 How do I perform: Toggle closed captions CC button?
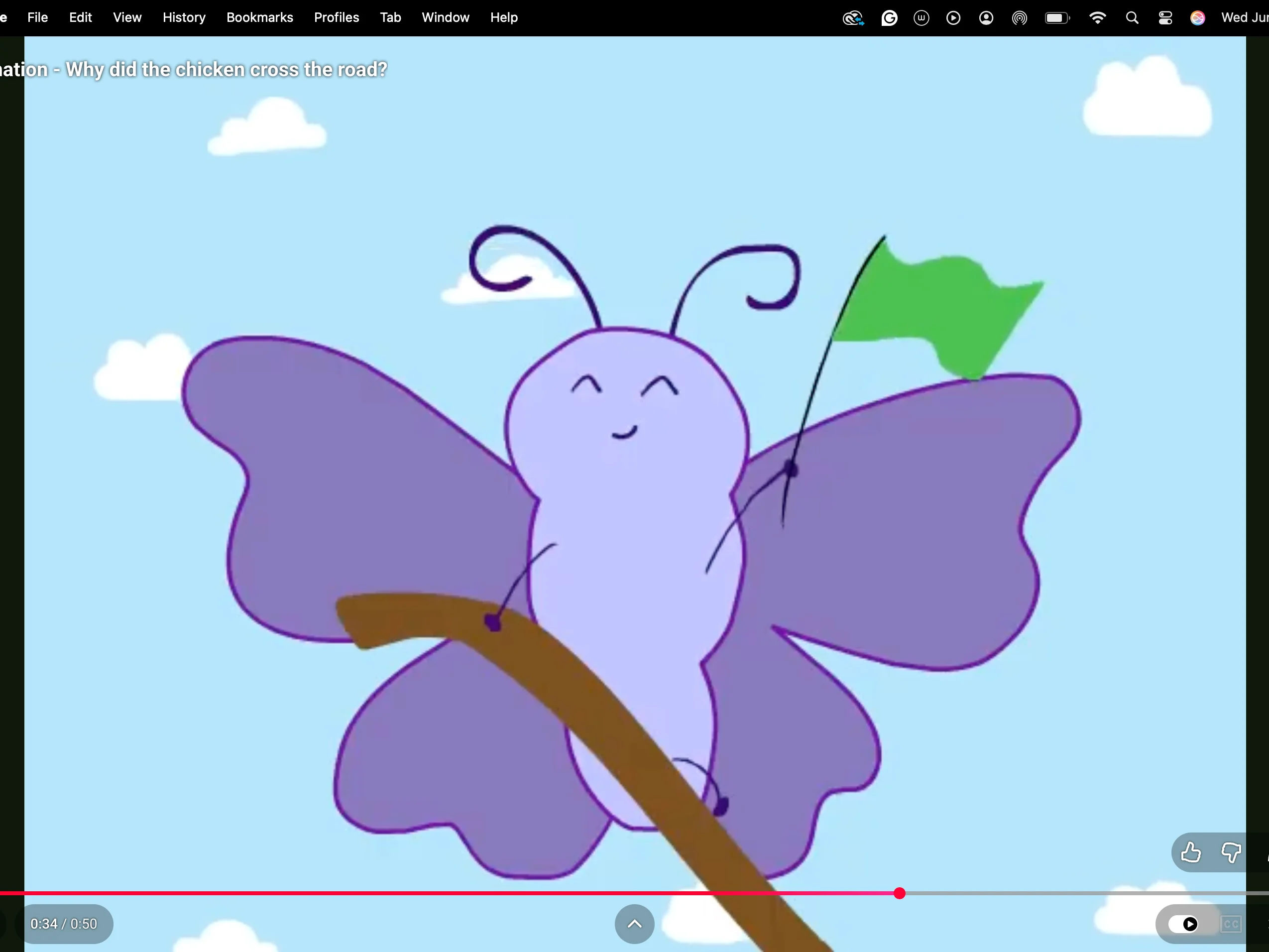[1231, 924]
